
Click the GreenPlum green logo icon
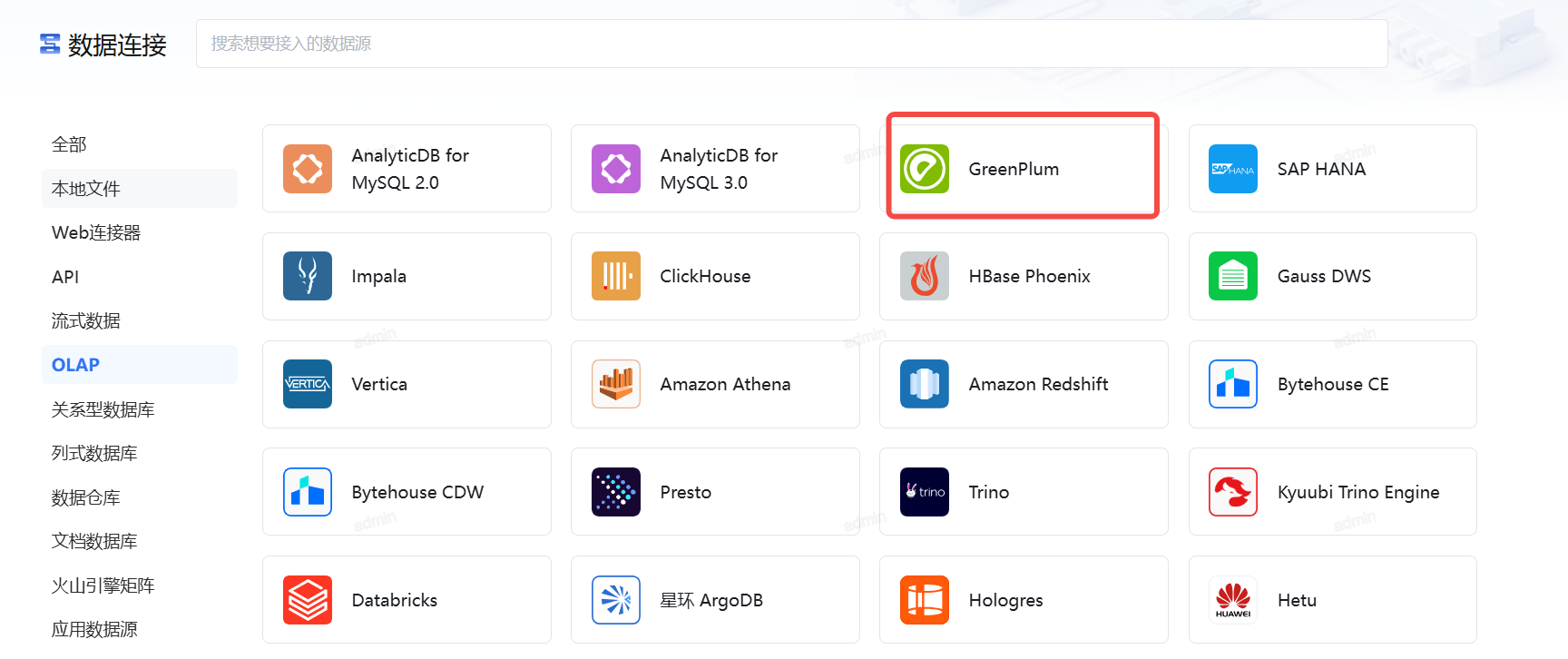click(x=924, y=169)
